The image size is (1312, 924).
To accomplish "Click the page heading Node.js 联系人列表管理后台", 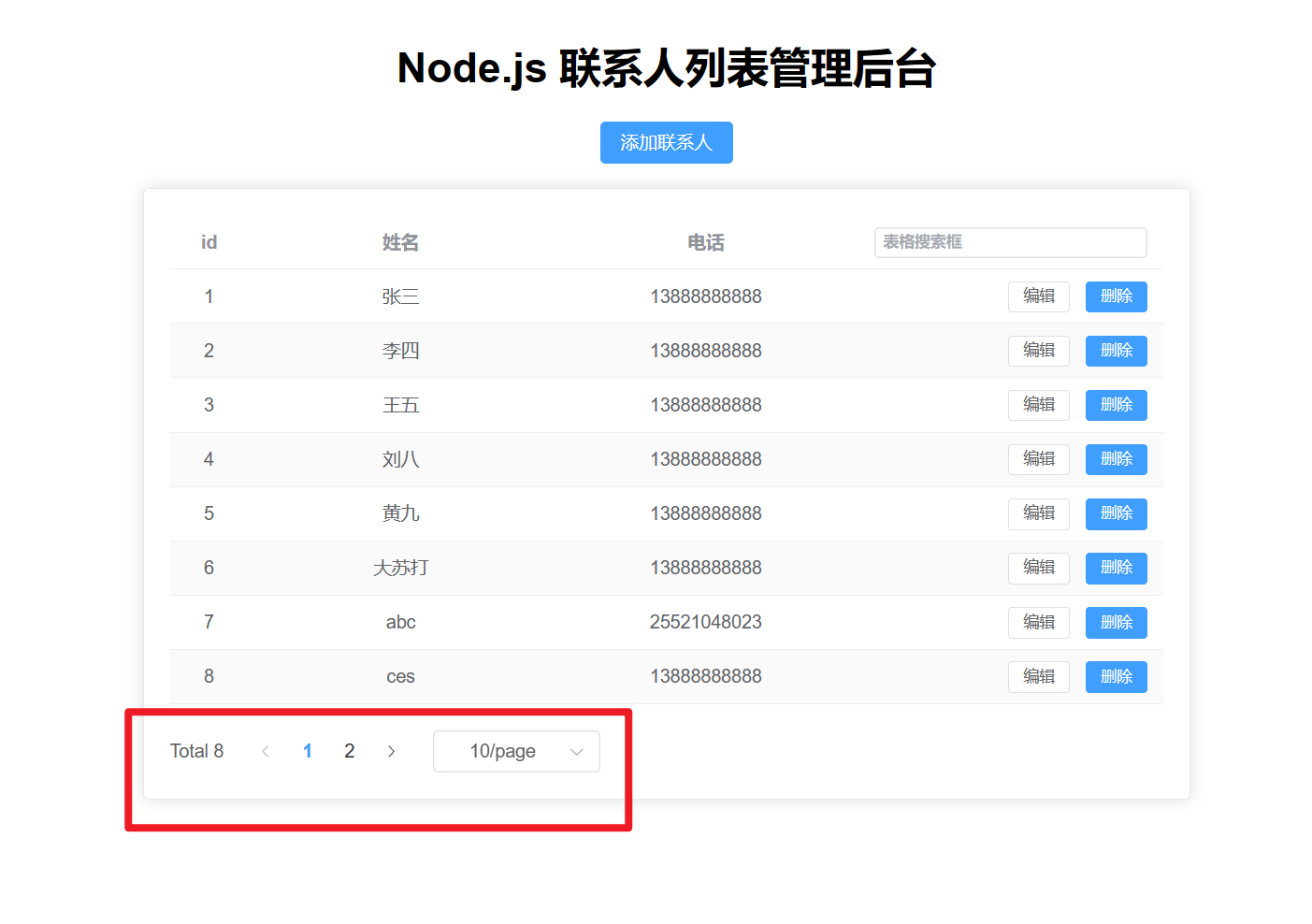I will (666, 68).
